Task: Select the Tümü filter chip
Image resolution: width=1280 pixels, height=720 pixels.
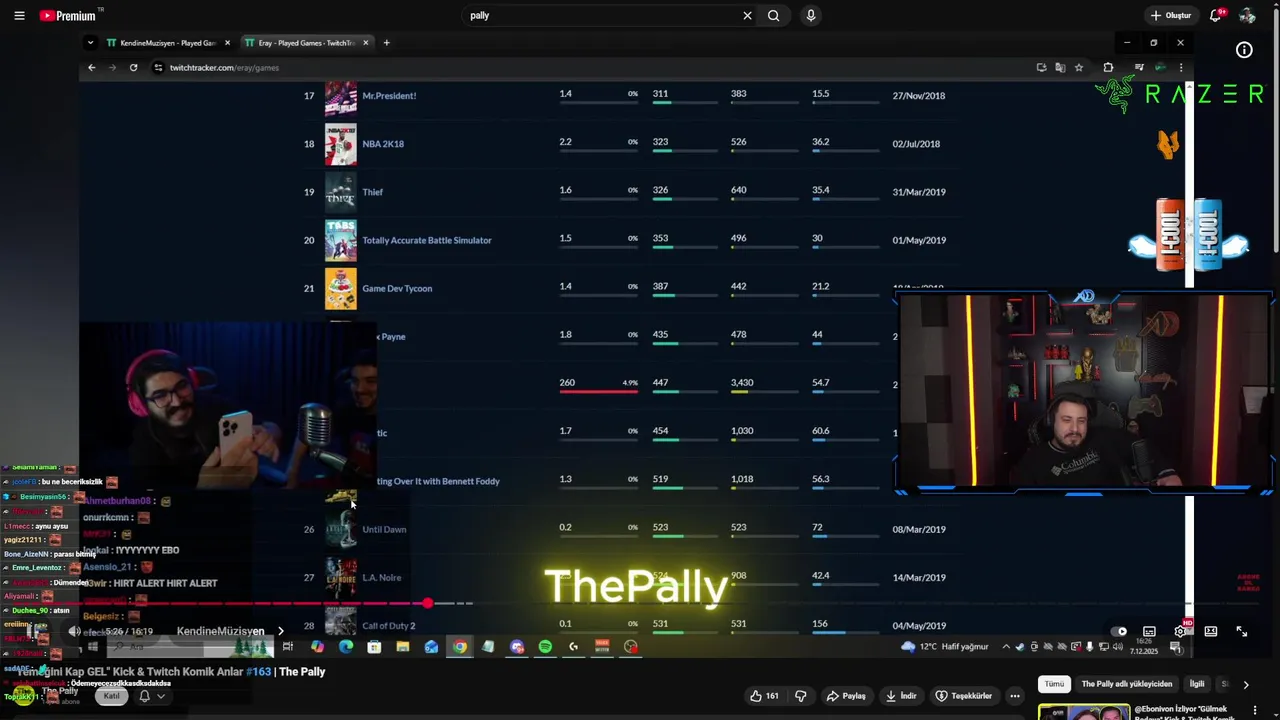Action: pyautogui.click(x=1054, y=684)
